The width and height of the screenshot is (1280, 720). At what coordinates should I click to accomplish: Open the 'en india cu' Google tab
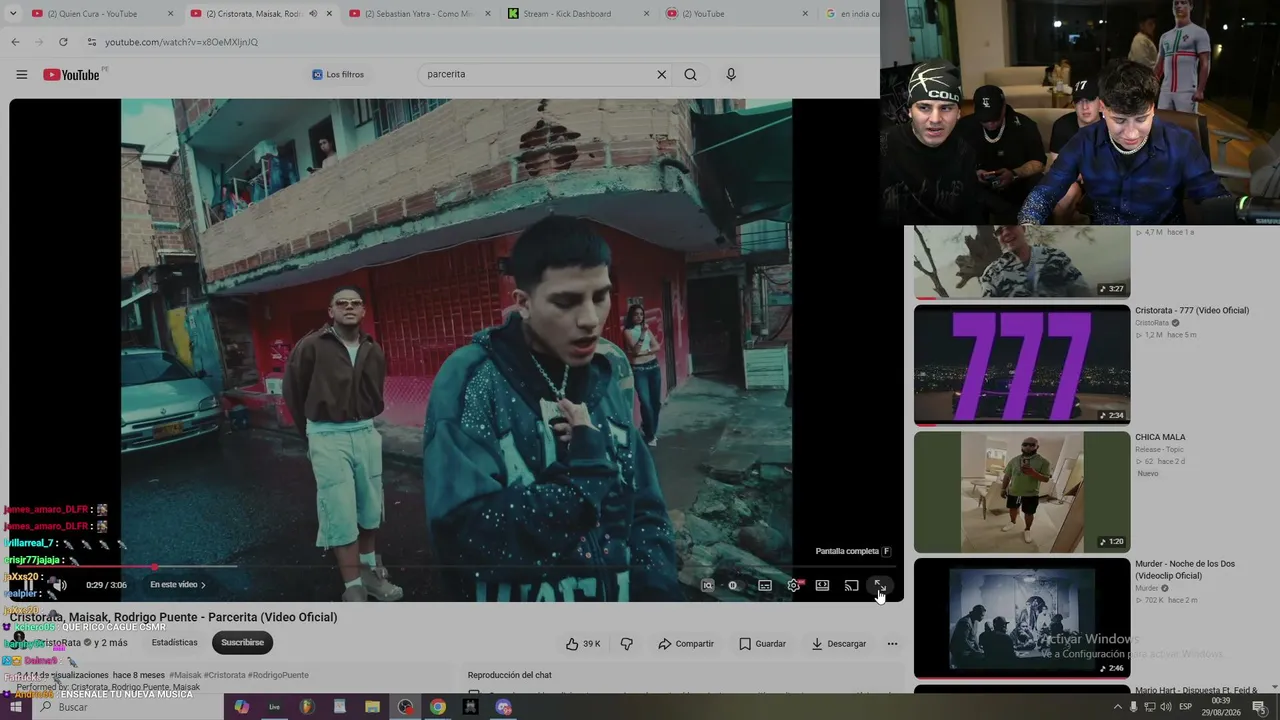click(x=850, y=14)
